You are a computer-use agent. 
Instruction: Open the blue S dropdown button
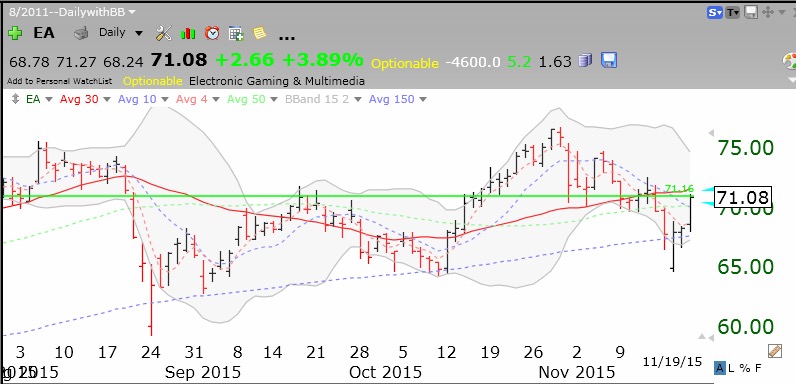click(714, 13)
